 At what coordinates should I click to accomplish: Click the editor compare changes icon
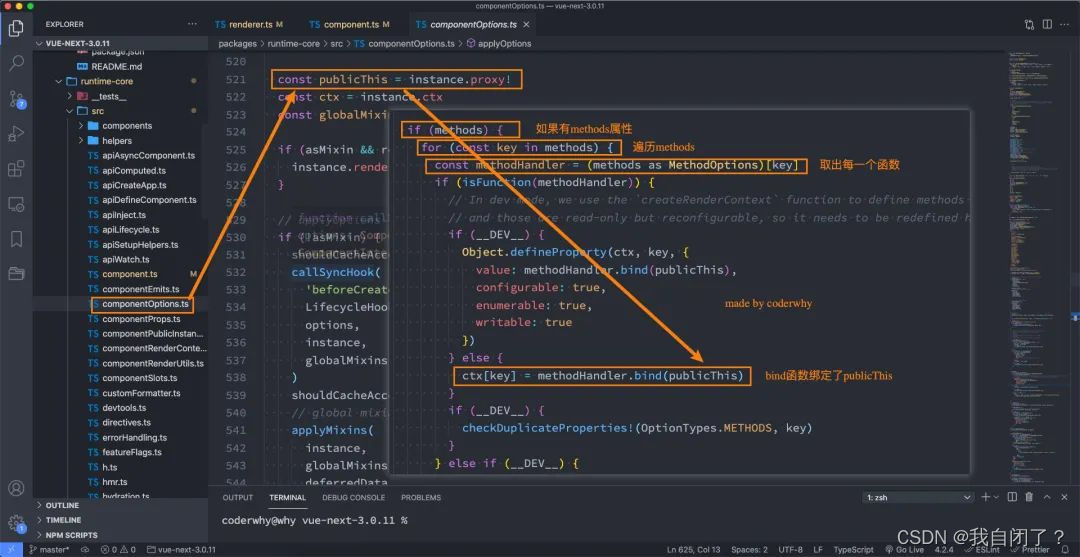pyautogui.click(x=1029, y=24)
